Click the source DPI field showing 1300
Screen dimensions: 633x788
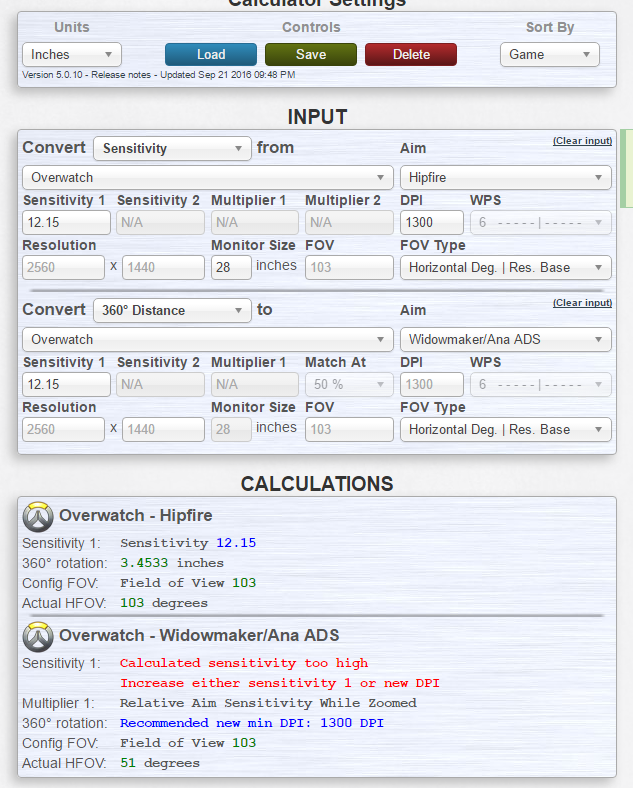click(x=432, y=223)
